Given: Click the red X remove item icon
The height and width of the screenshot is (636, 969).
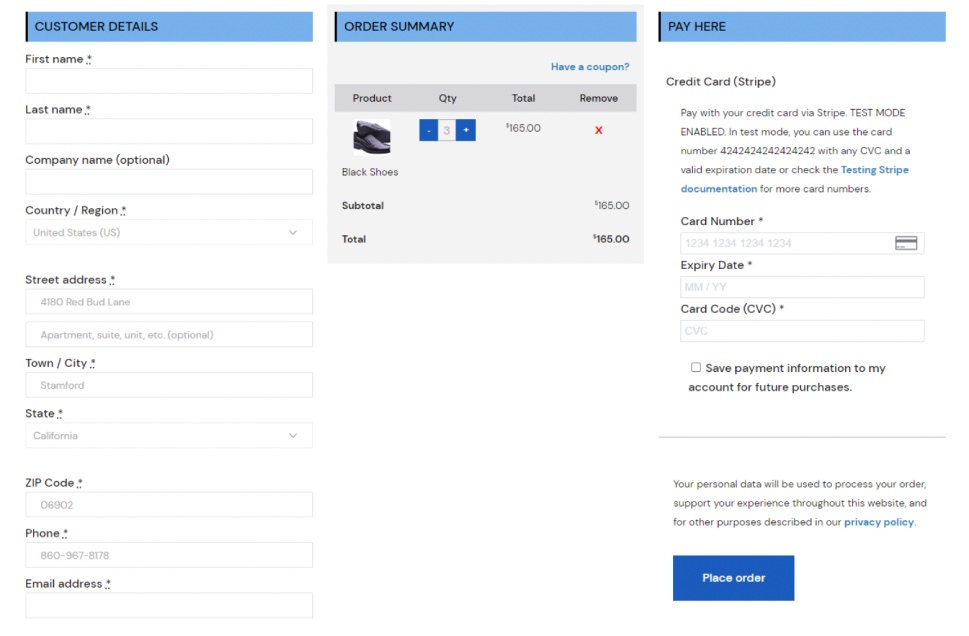Looking at the screenshot, I should tap(598, 130).
